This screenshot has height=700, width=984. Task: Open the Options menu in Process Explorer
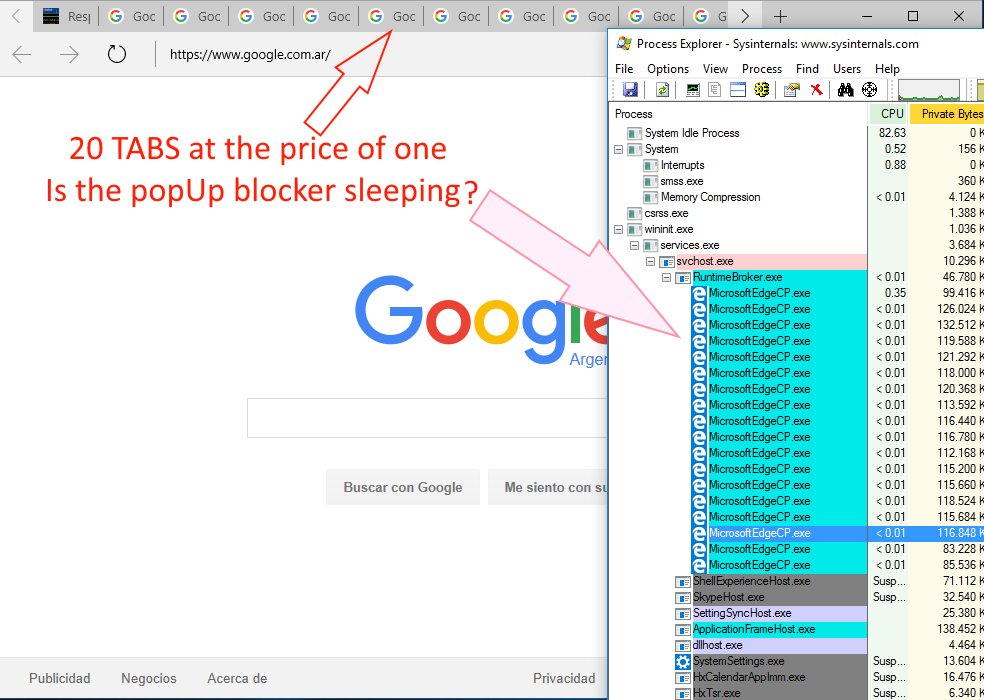[x=668, y=68]
